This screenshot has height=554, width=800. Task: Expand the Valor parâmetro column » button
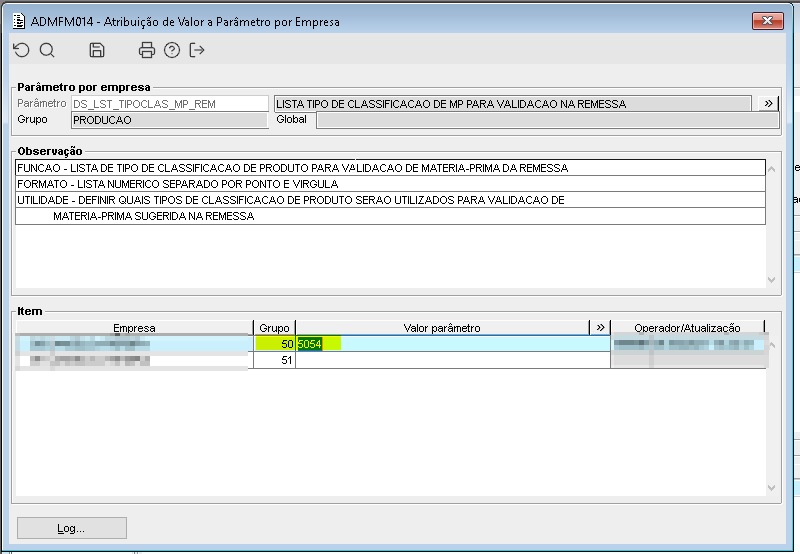pos(600,328)
